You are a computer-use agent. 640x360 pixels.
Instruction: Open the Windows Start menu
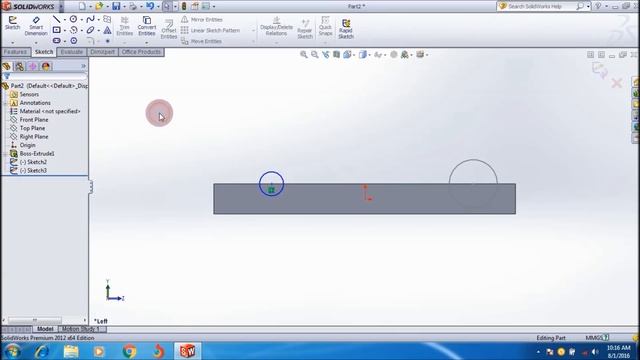click(x=12, y=351)
